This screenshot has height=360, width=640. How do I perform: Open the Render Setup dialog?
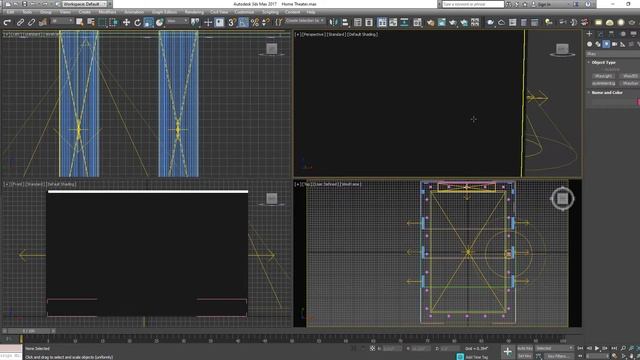(x=430, y=22)
